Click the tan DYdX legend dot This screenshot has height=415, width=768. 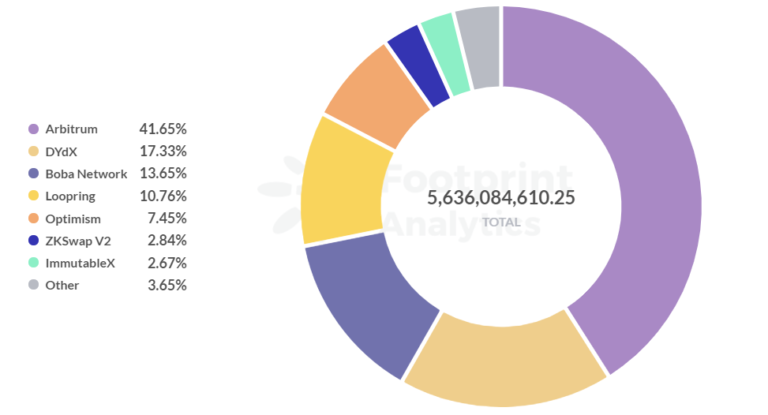point(34,151)
